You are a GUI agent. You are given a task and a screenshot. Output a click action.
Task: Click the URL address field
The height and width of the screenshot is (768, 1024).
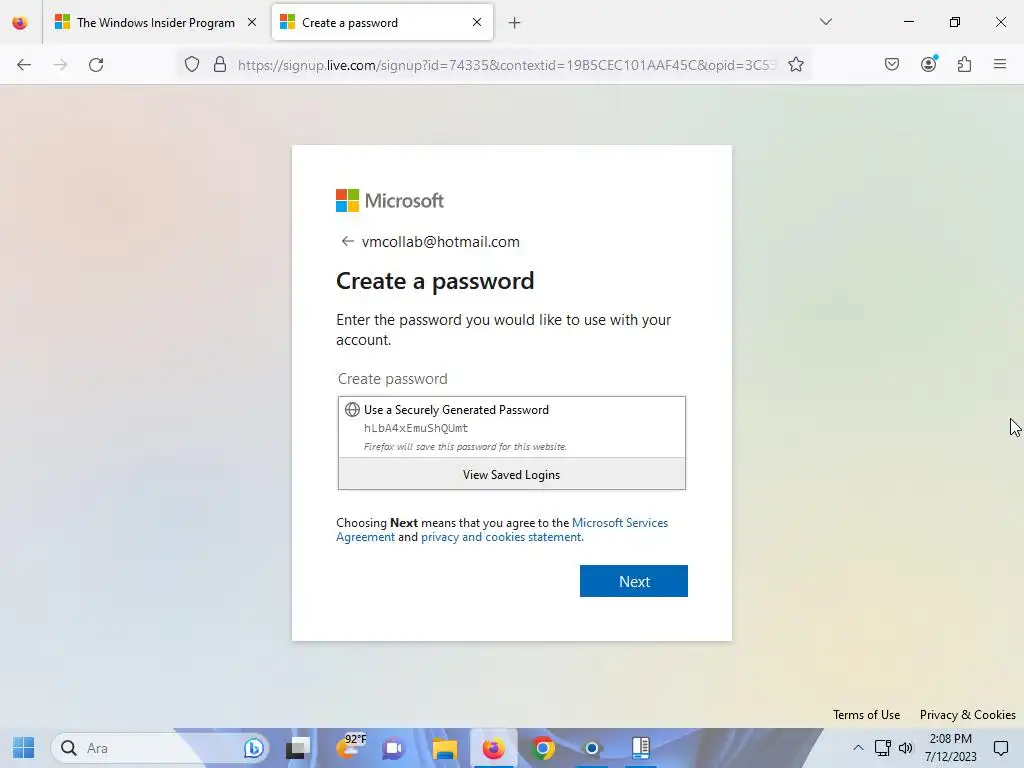507,65
